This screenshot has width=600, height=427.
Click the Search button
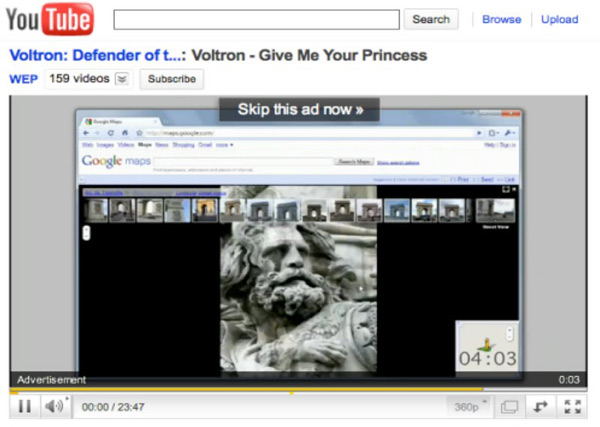(431, 19)
